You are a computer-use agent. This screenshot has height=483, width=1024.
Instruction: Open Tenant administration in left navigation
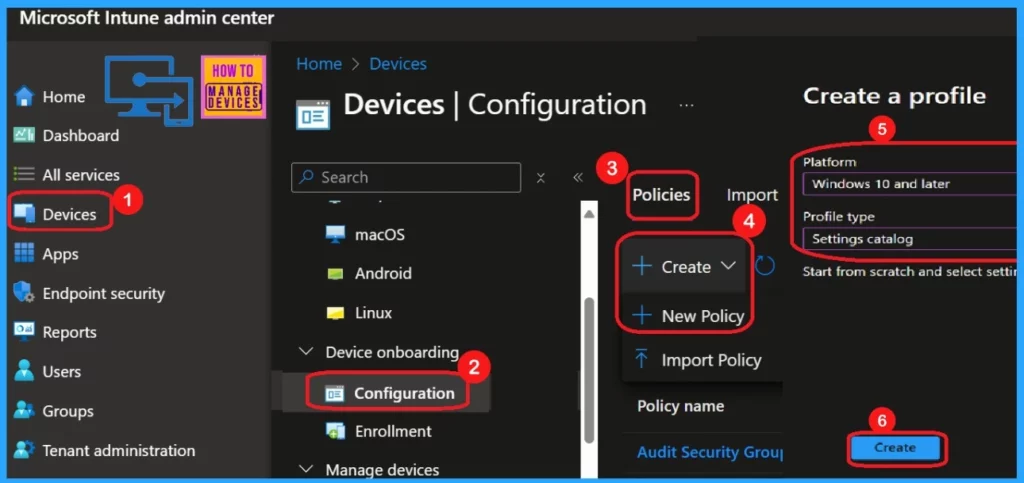(118, 450)
